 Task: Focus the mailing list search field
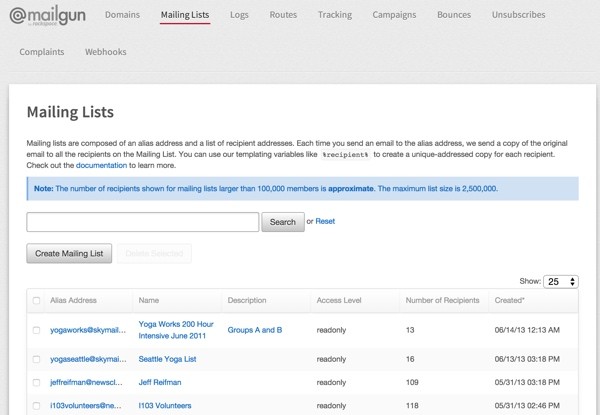coord(143,222)
